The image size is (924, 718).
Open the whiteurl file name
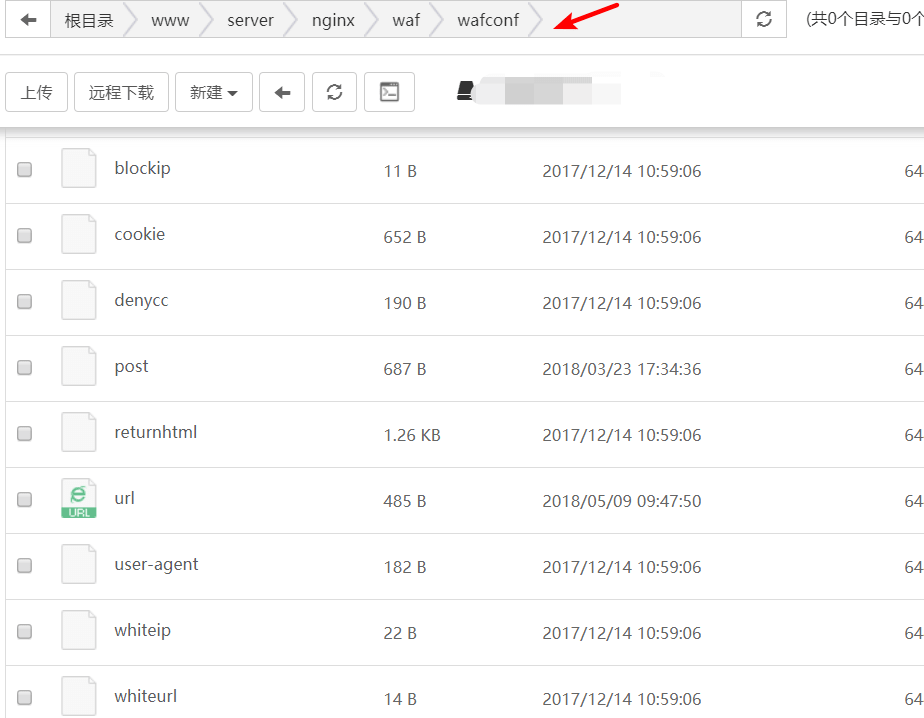146,696
